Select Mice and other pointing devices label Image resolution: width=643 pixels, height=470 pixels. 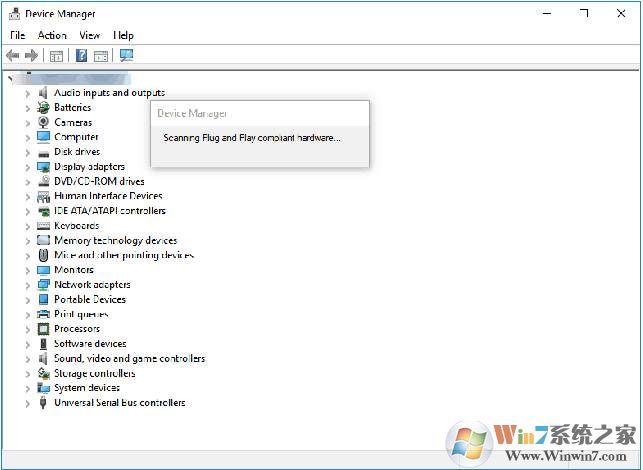tap(124, 255)
